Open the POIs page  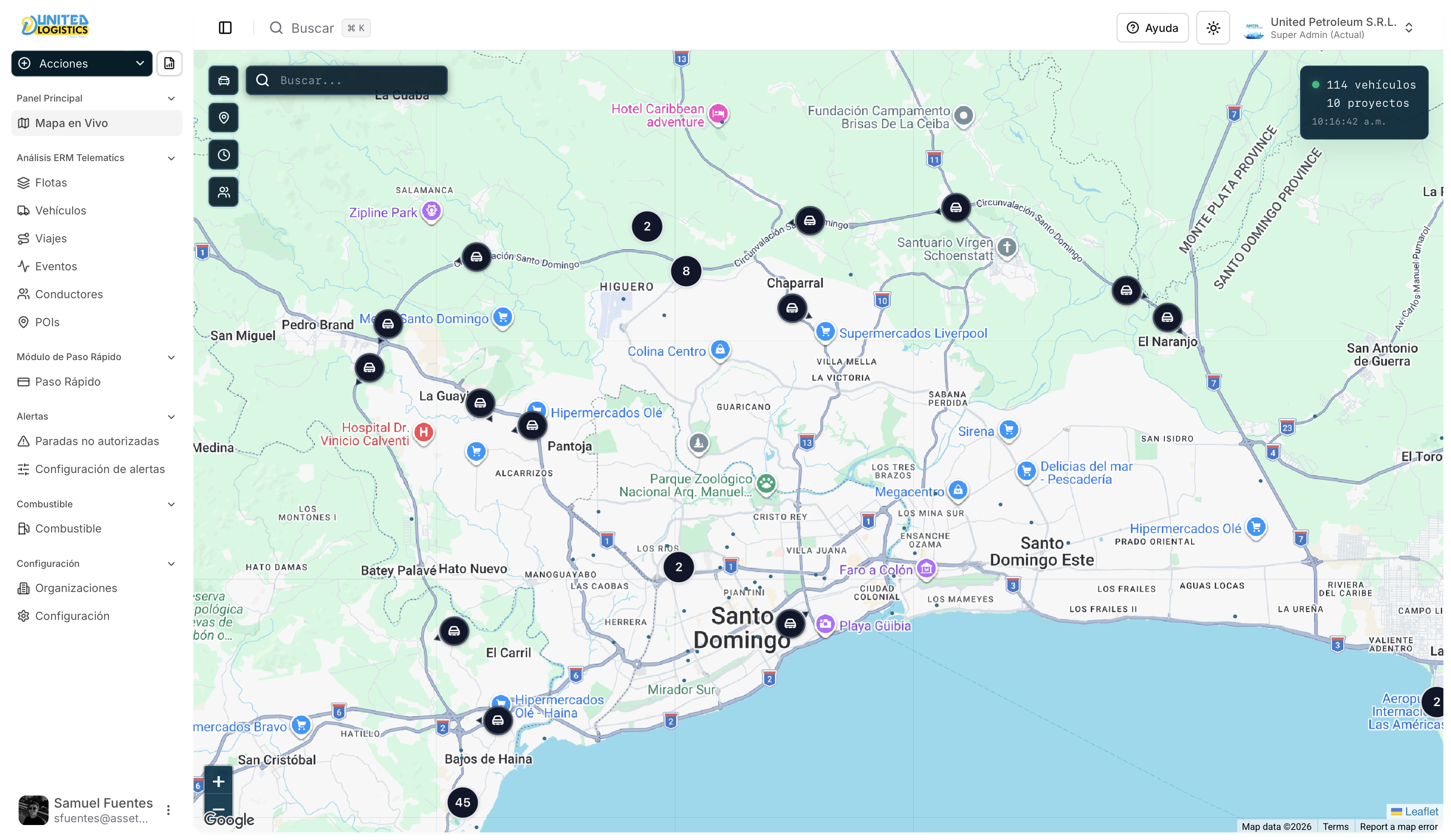[x=97, y=322]
